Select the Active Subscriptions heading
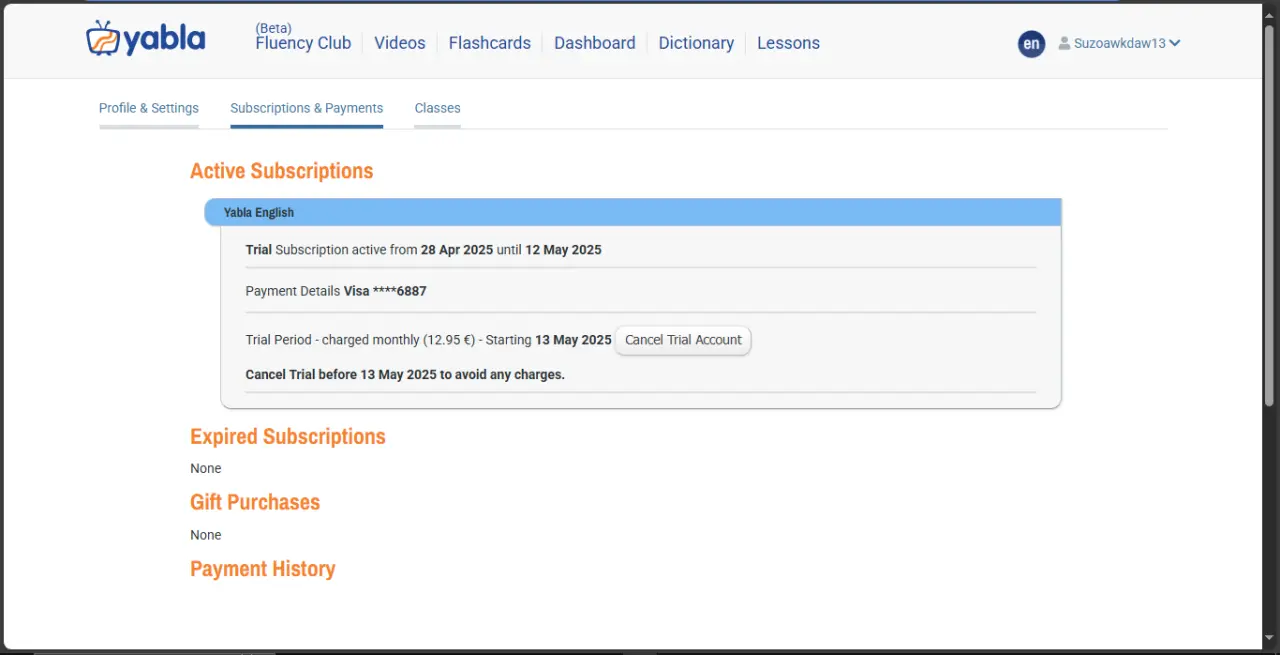1280x655 pixels. pyautogui.click(x=281, y=171)
